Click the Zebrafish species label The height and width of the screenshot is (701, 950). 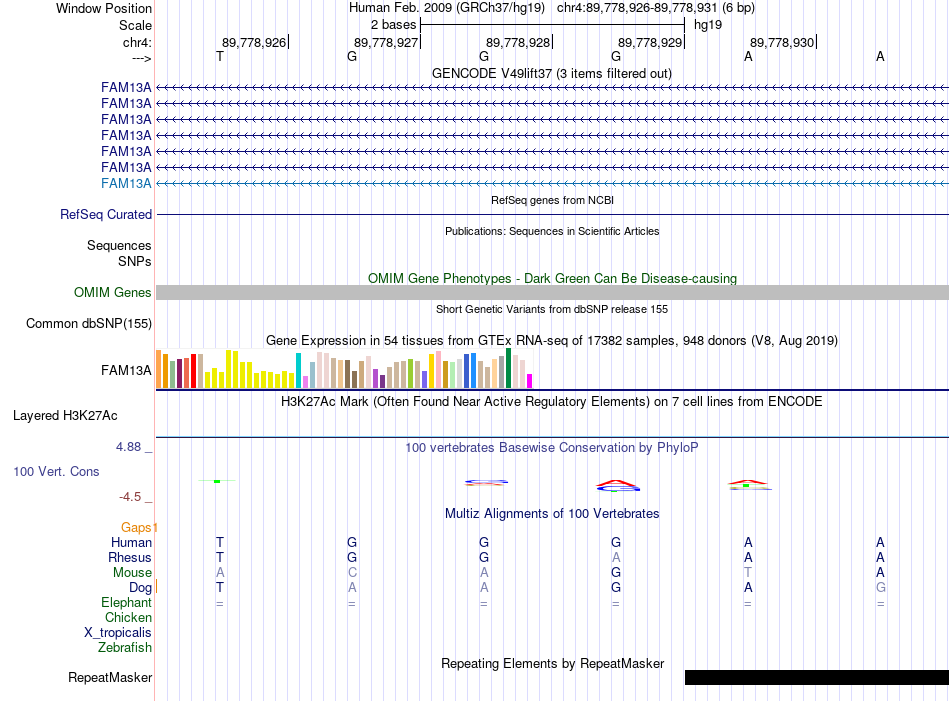(125, 648)
